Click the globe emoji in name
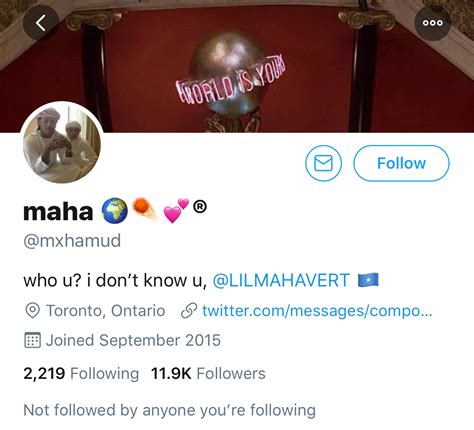474x430 pixels. (114, 211)
